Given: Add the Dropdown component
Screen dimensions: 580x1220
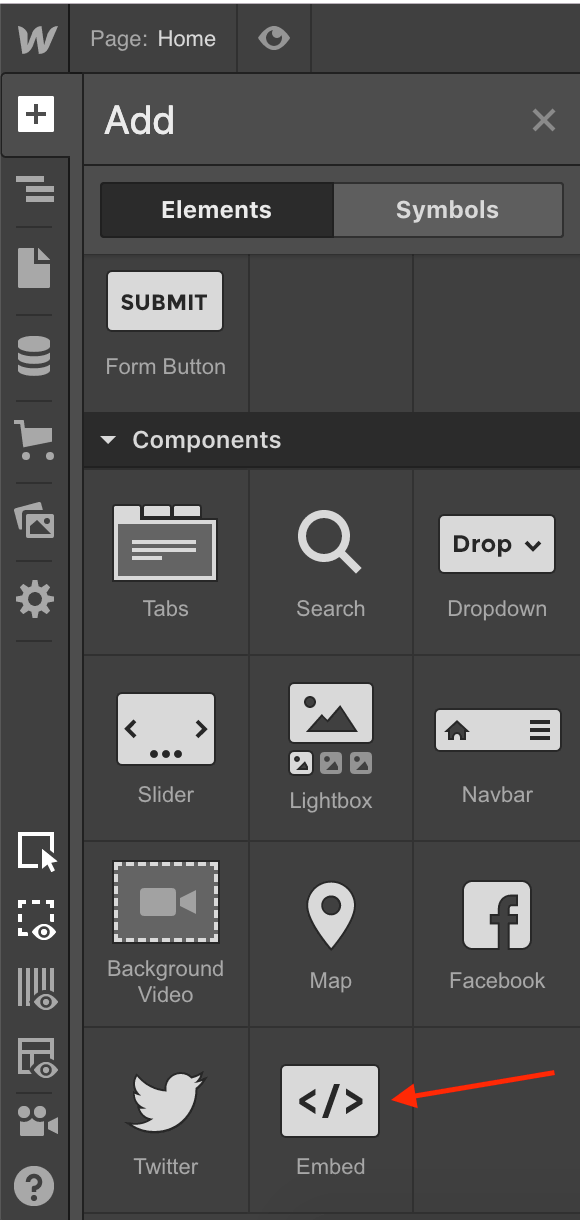Looking at the screenshot, I should click(496, 544).
